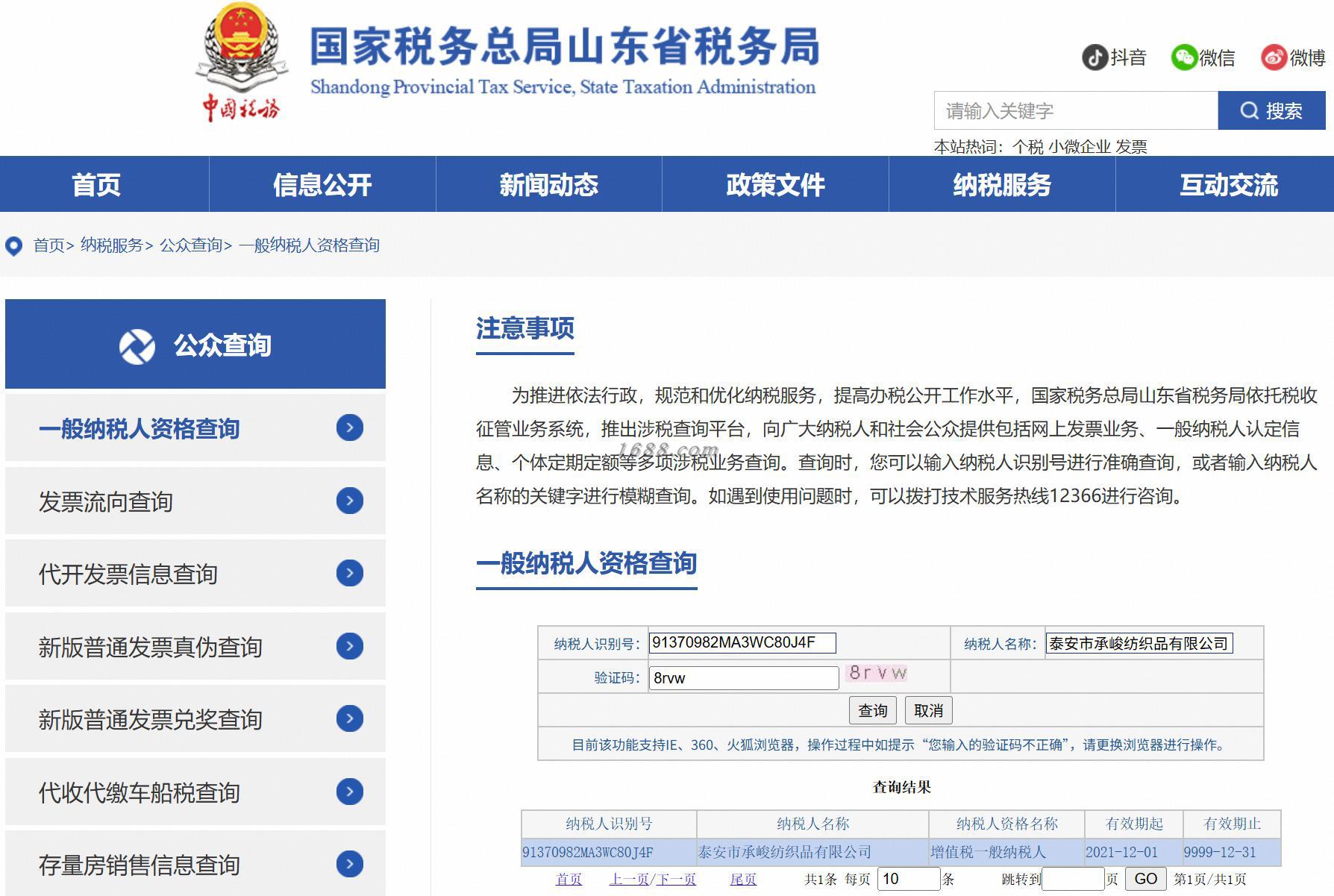Click the 跳转到 page number field
This screenshot has width=1334, height=896.
point(1073,879)
